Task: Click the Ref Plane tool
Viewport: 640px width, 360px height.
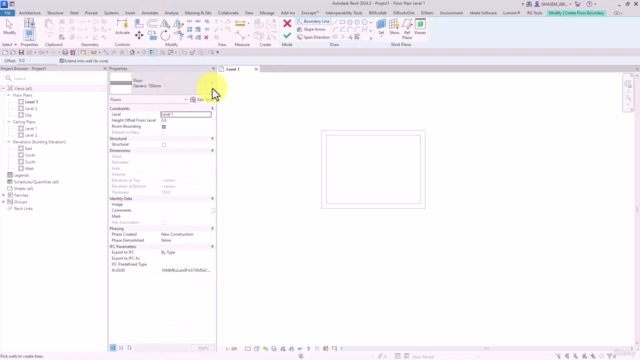Action: coord(407,29)
